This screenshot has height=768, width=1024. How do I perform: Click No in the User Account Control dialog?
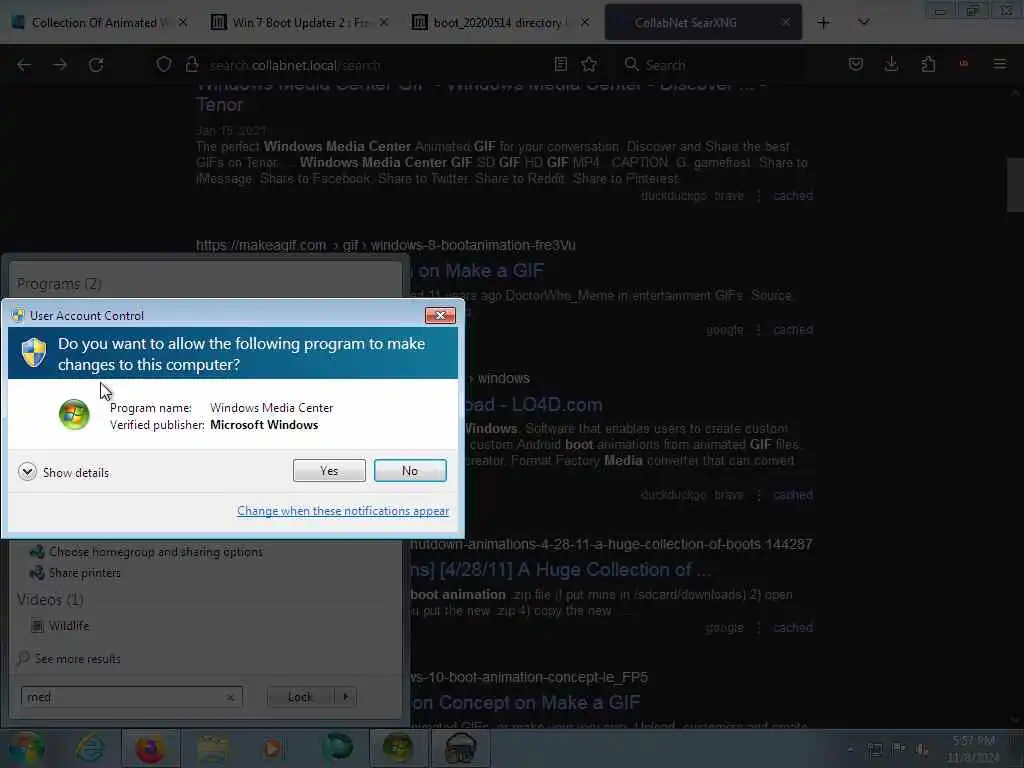(x=410, y=470)
